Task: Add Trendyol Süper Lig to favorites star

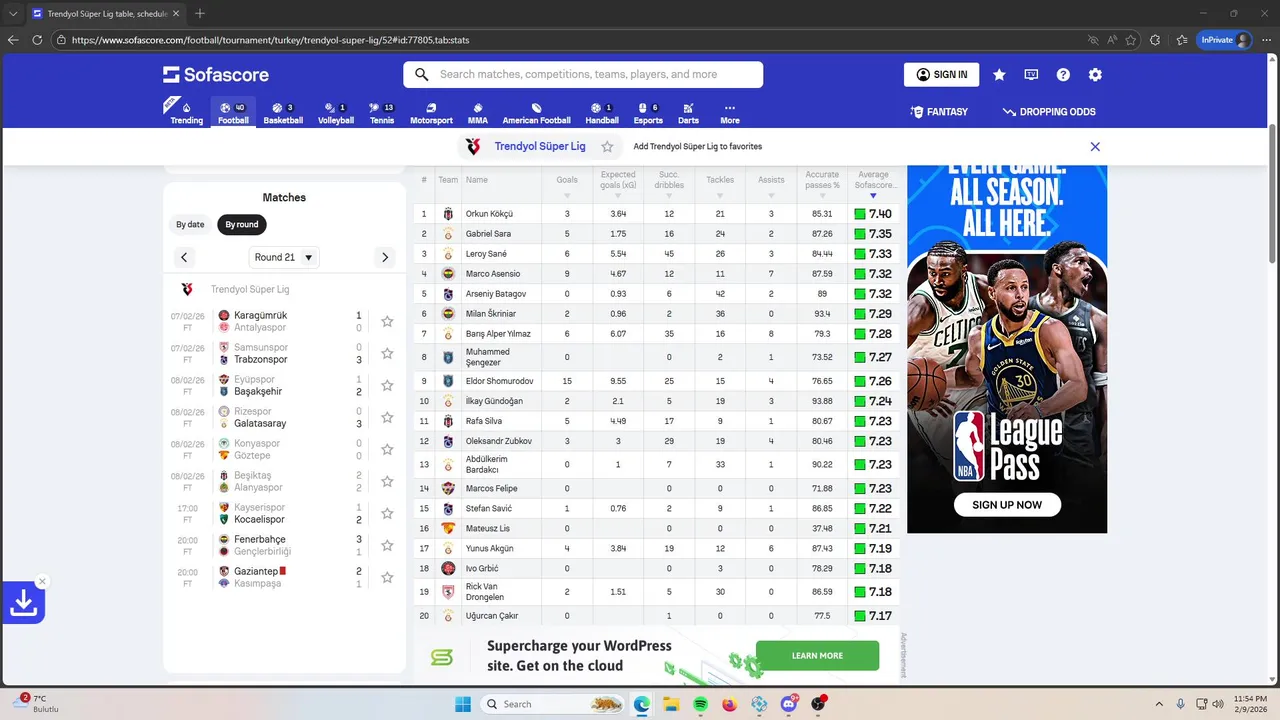Action: point(607,147)
